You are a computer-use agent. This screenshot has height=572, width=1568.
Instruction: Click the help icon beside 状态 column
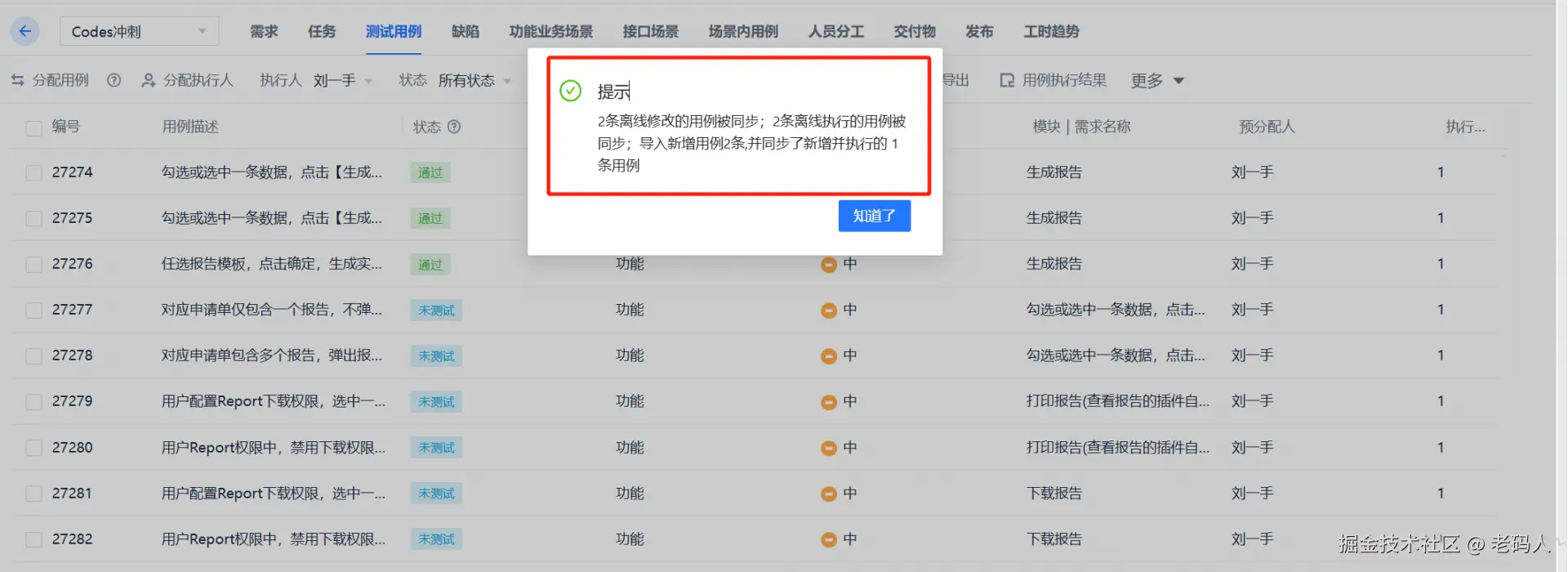coord(454,127)
